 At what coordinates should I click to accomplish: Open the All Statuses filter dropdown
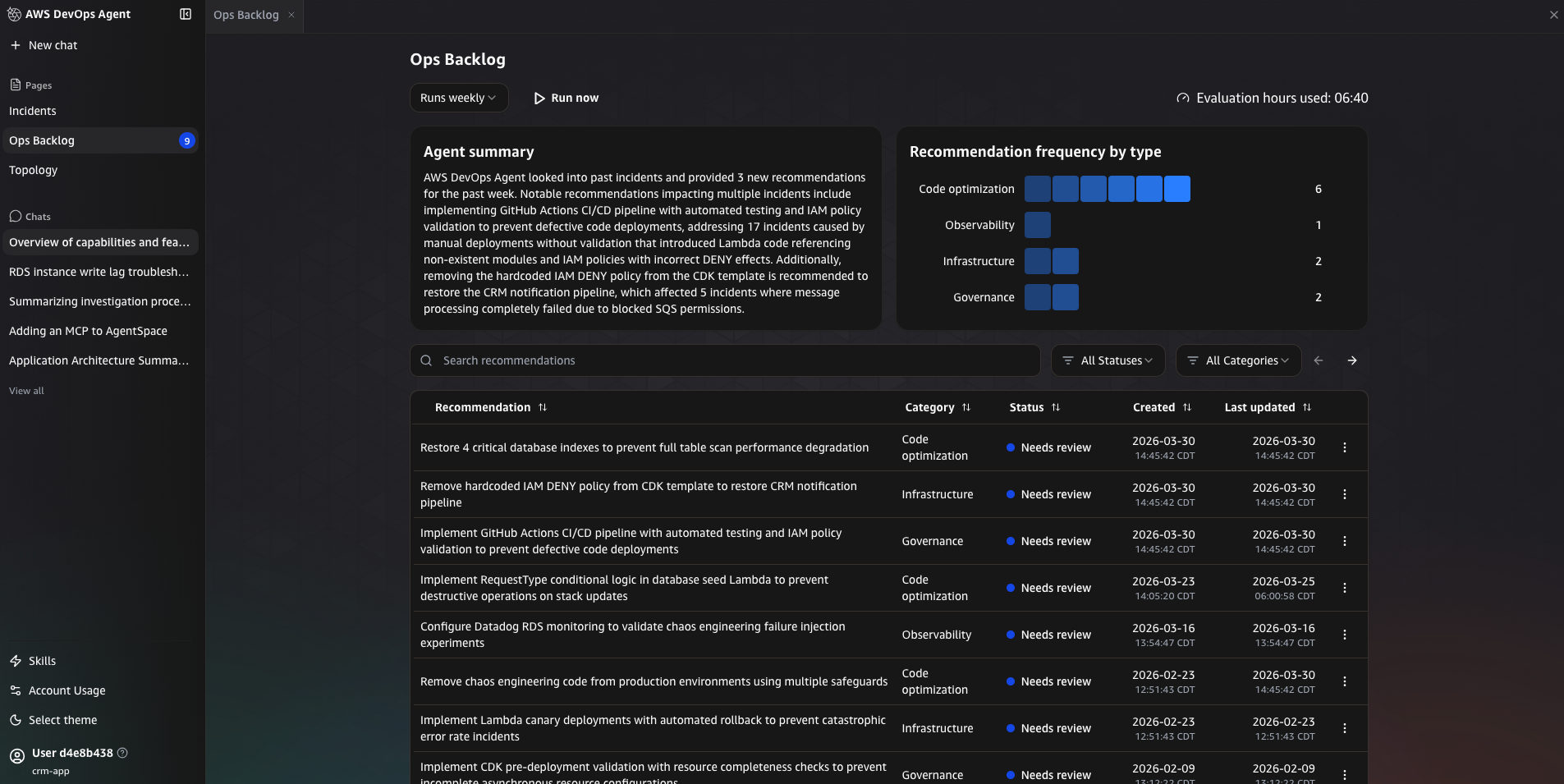click(x=1108, y=360)
